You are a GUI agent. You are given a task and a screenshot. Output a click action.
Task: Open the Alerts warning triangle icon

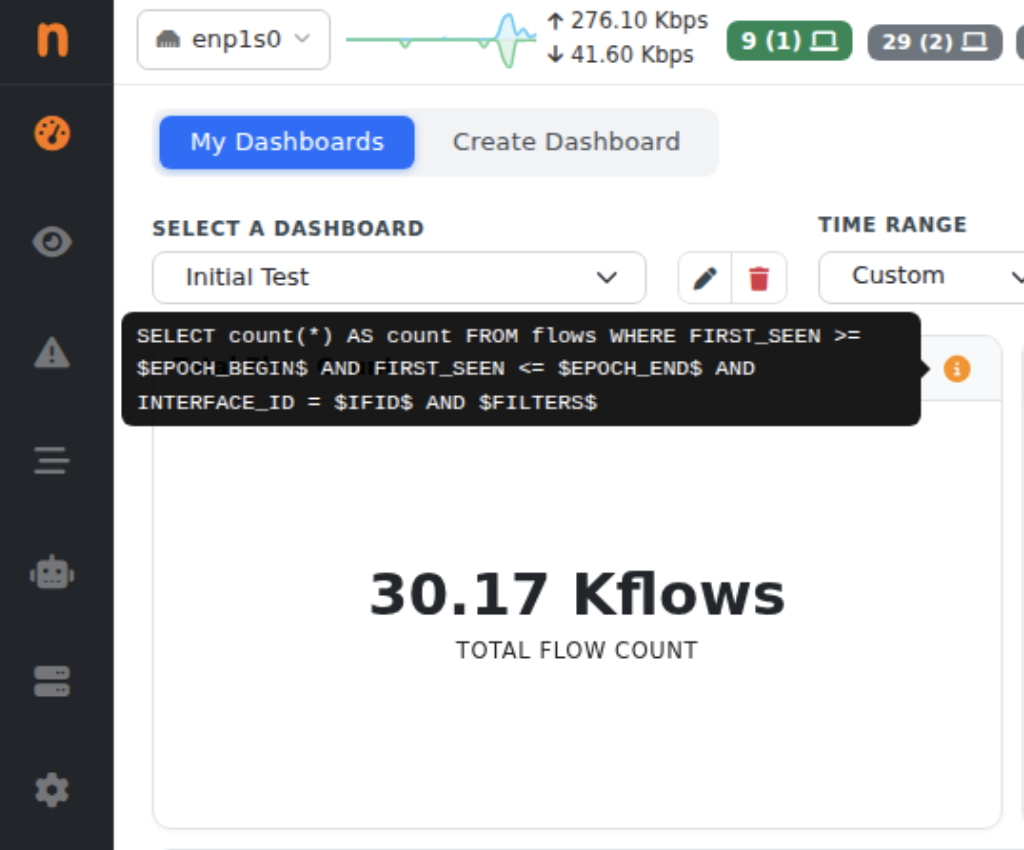pyautogui.click(x=52, y=353)
